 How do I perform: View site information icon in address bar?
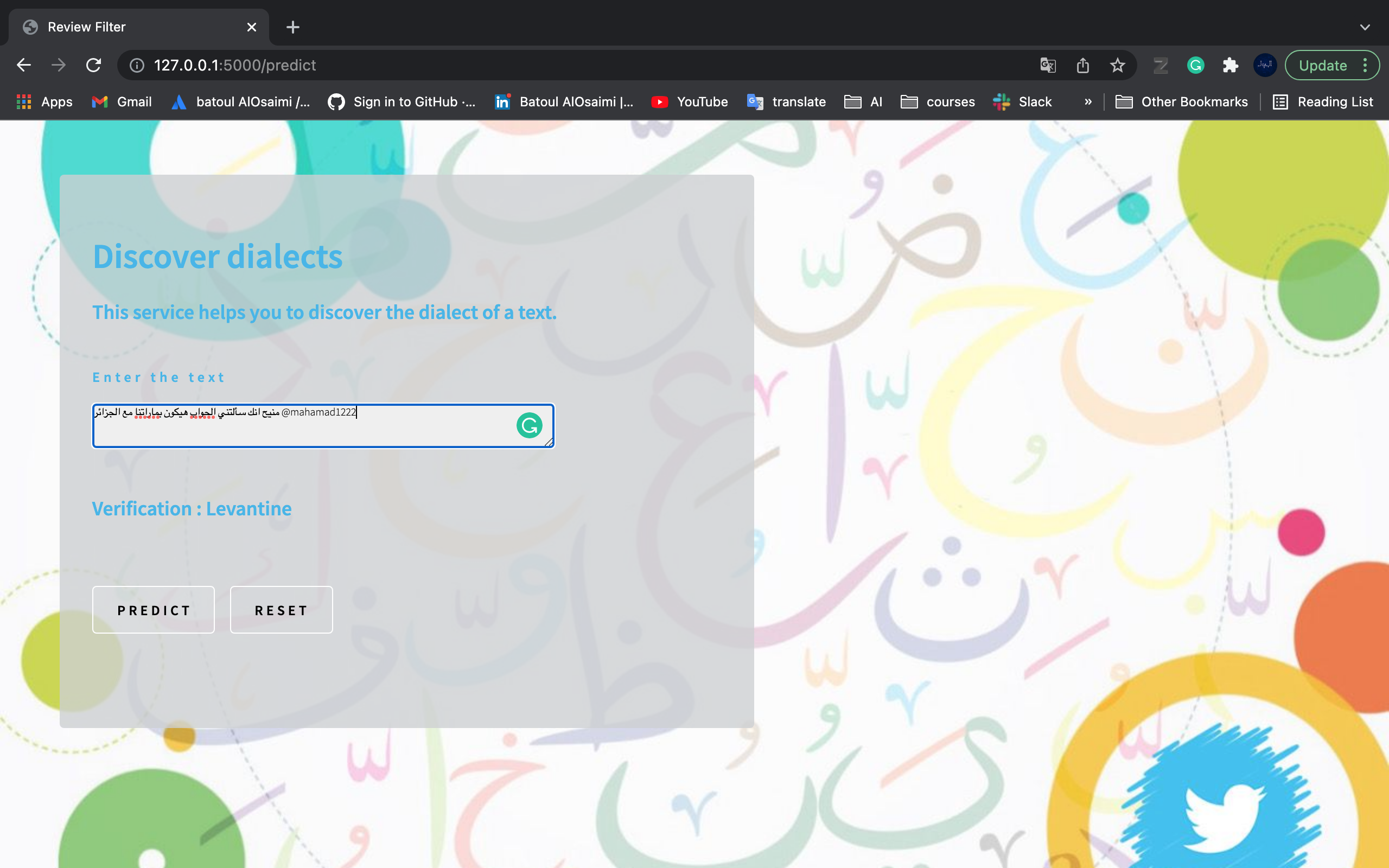[137, 66]
